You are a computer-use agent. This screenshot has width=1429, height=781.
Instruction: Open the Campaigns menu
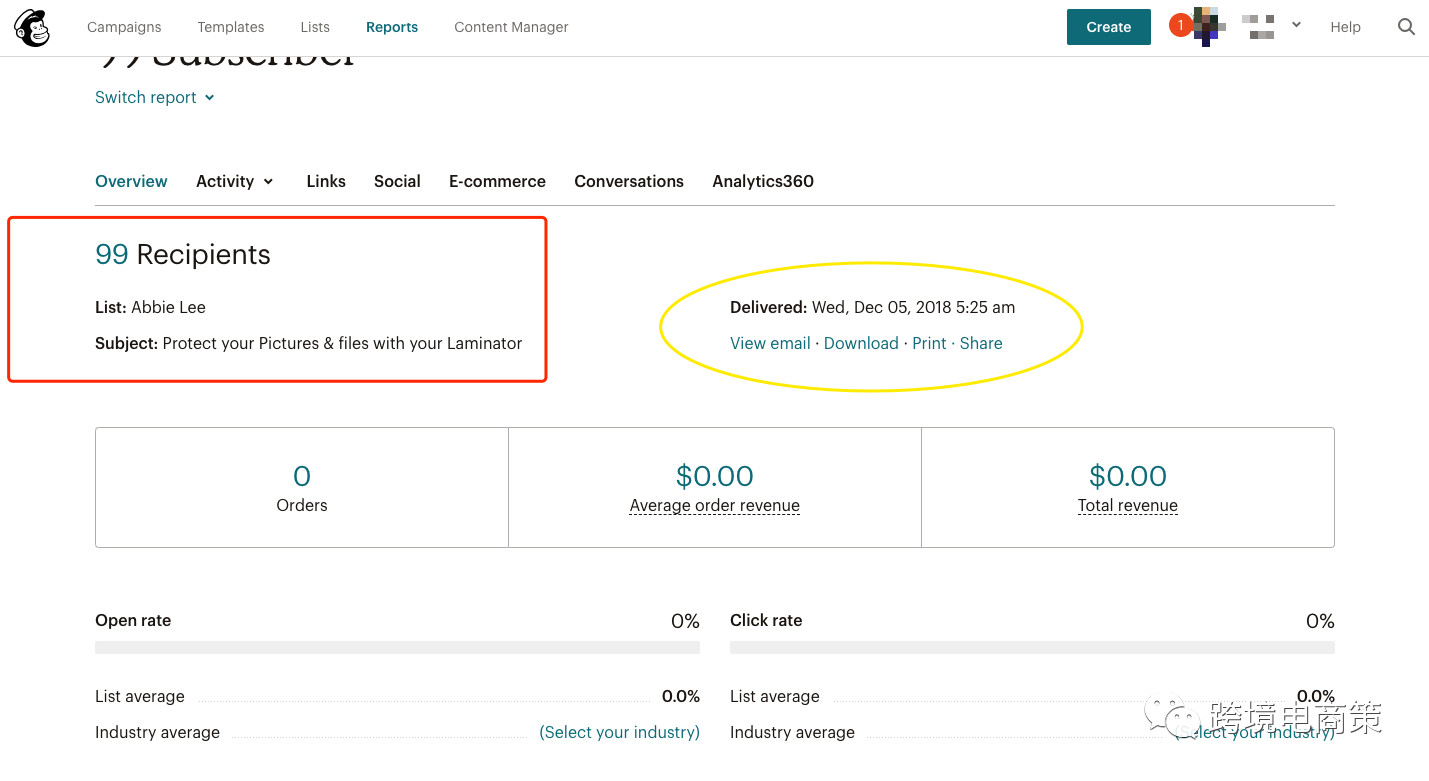point(124,27)
